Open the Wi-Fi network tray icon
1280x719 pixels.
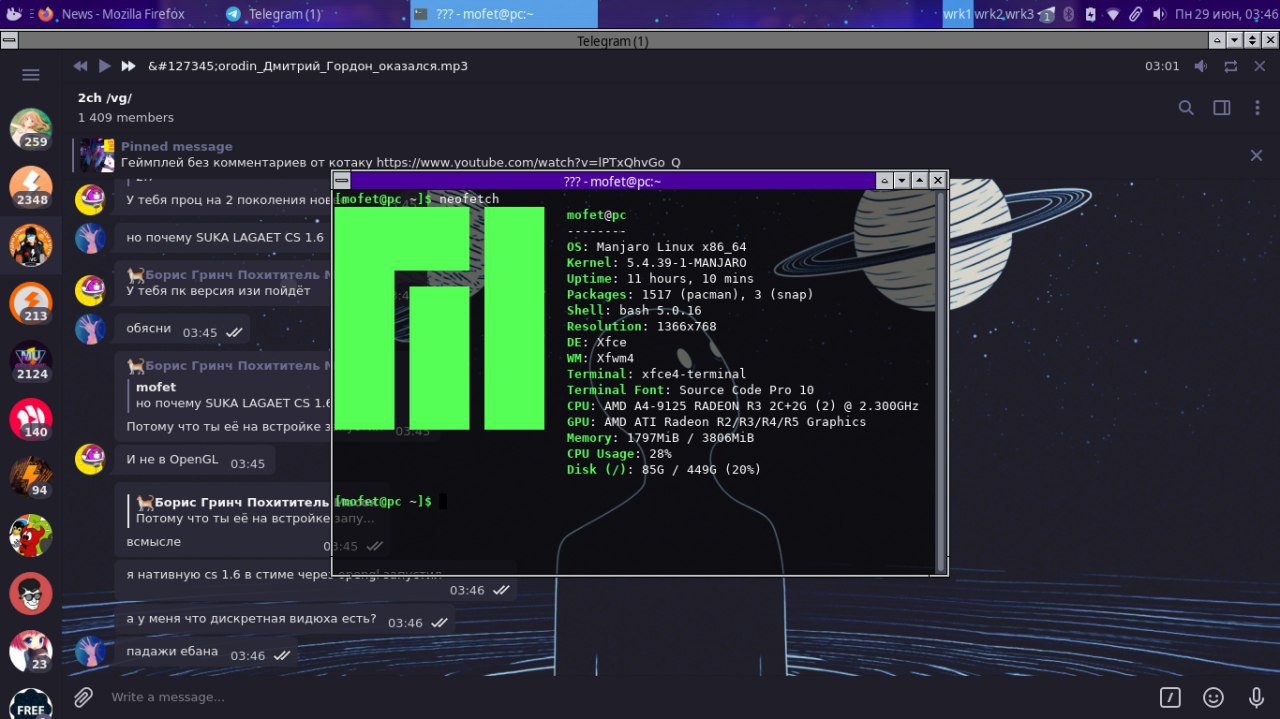tap(1113, 14)
